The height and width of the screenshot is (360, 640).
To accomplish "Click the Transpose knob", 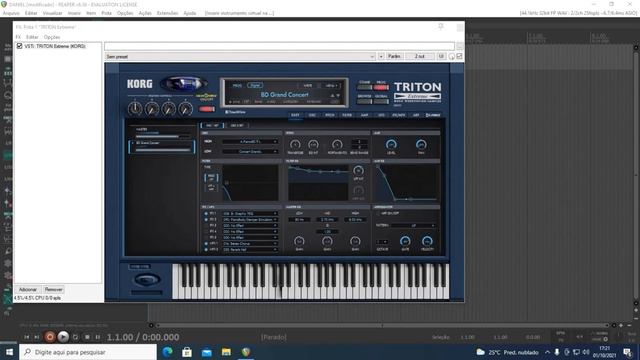I will point(295,144).
